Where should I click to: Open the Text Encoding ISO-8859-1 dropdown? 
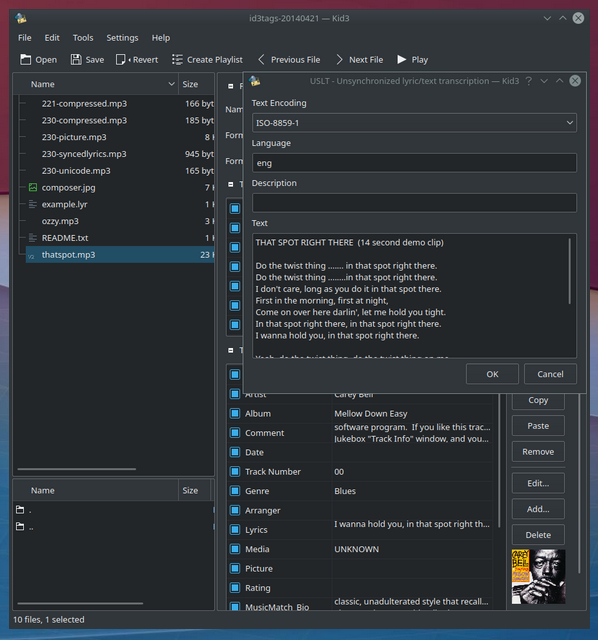pyautogui.click(x=414, y=123)
